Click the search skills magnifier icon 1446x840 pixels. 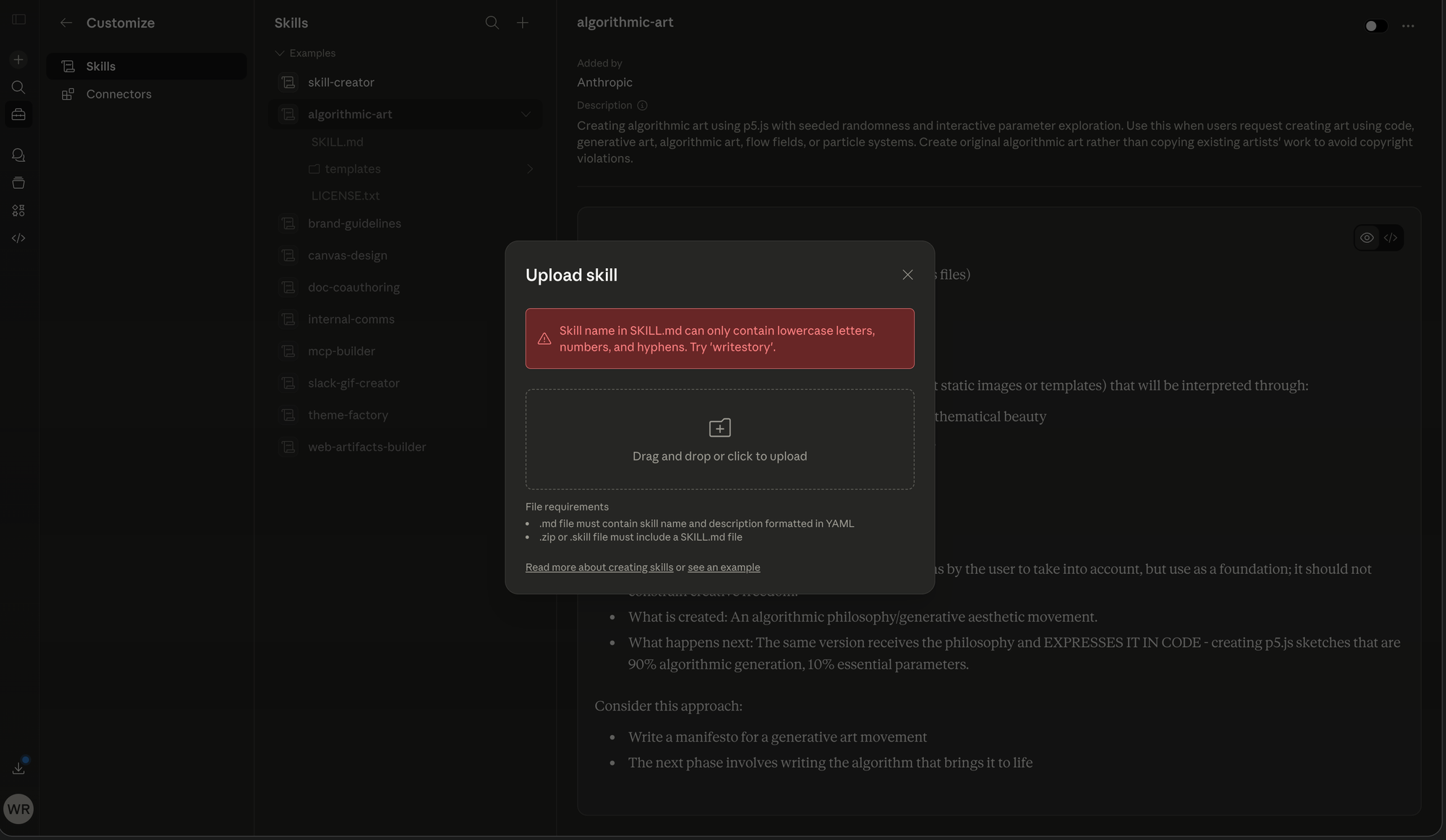coord(492,22)
